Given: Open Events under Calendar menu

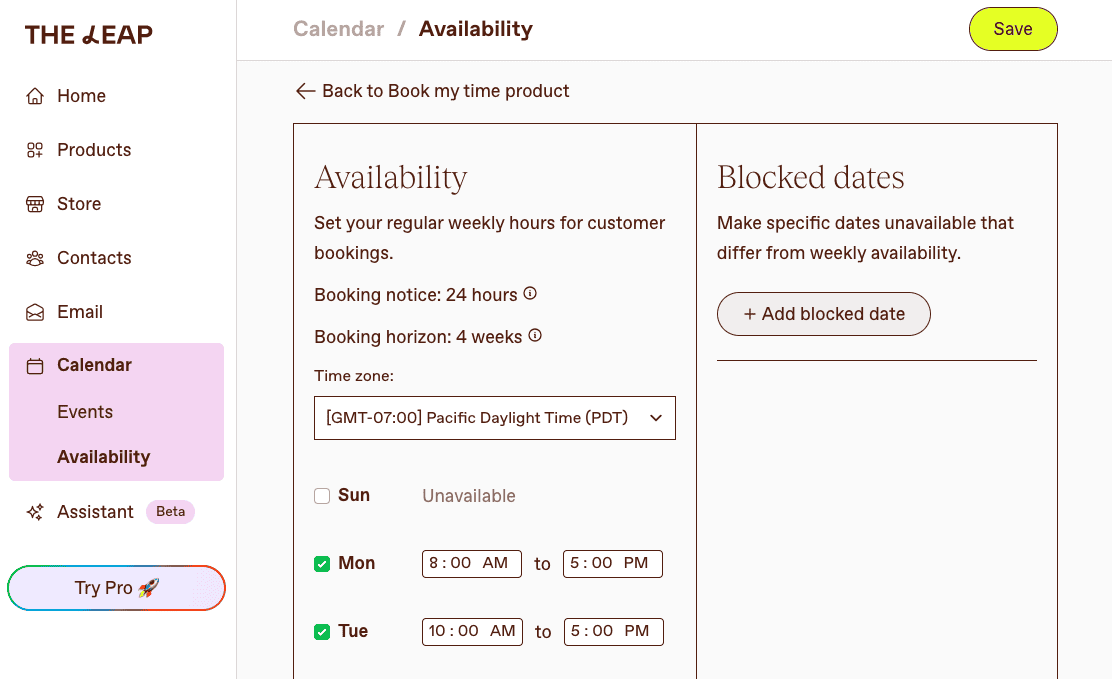Looking at the screenshot, I should pos(85,412).
